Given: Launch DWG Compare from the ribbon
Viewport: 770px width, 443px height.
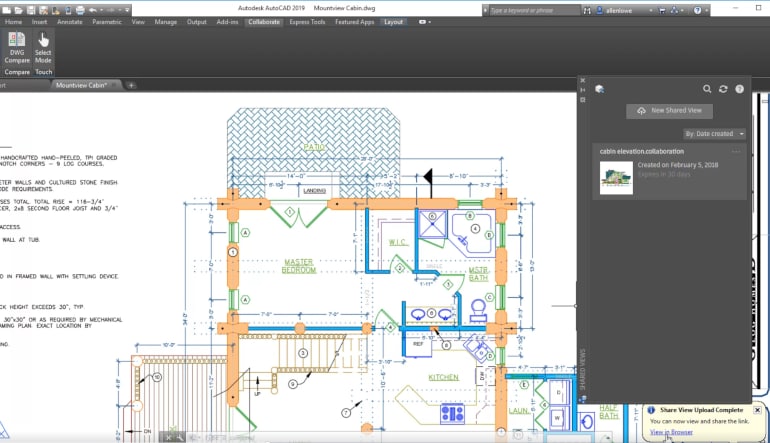Looking at the screenshot, I should pyautogui.click(x=17, y=47).
